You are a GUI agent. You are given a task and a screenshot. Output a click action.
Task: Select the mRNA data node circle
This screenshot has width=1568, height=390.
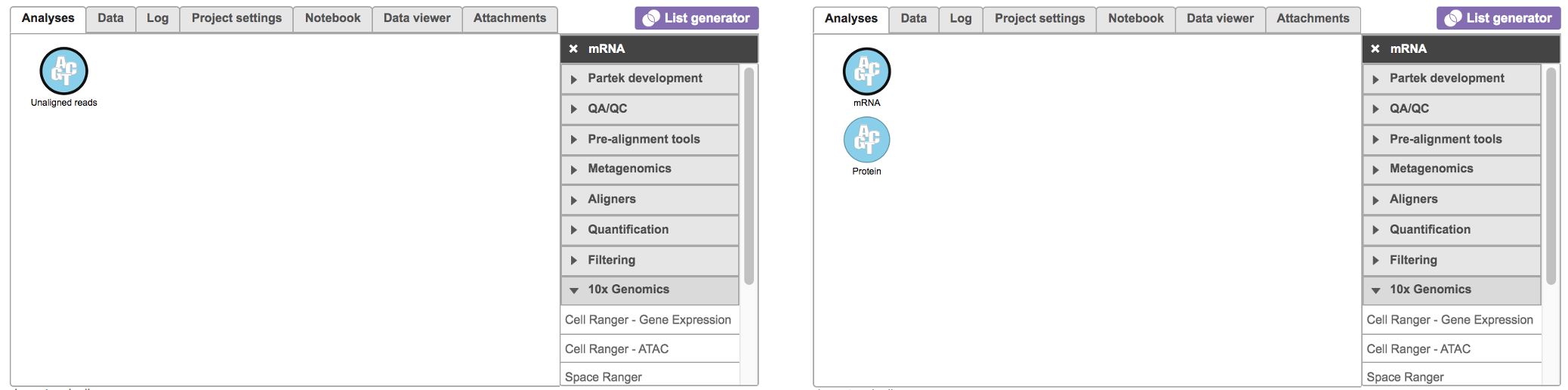pyautogui.click(x=866, y=71)
